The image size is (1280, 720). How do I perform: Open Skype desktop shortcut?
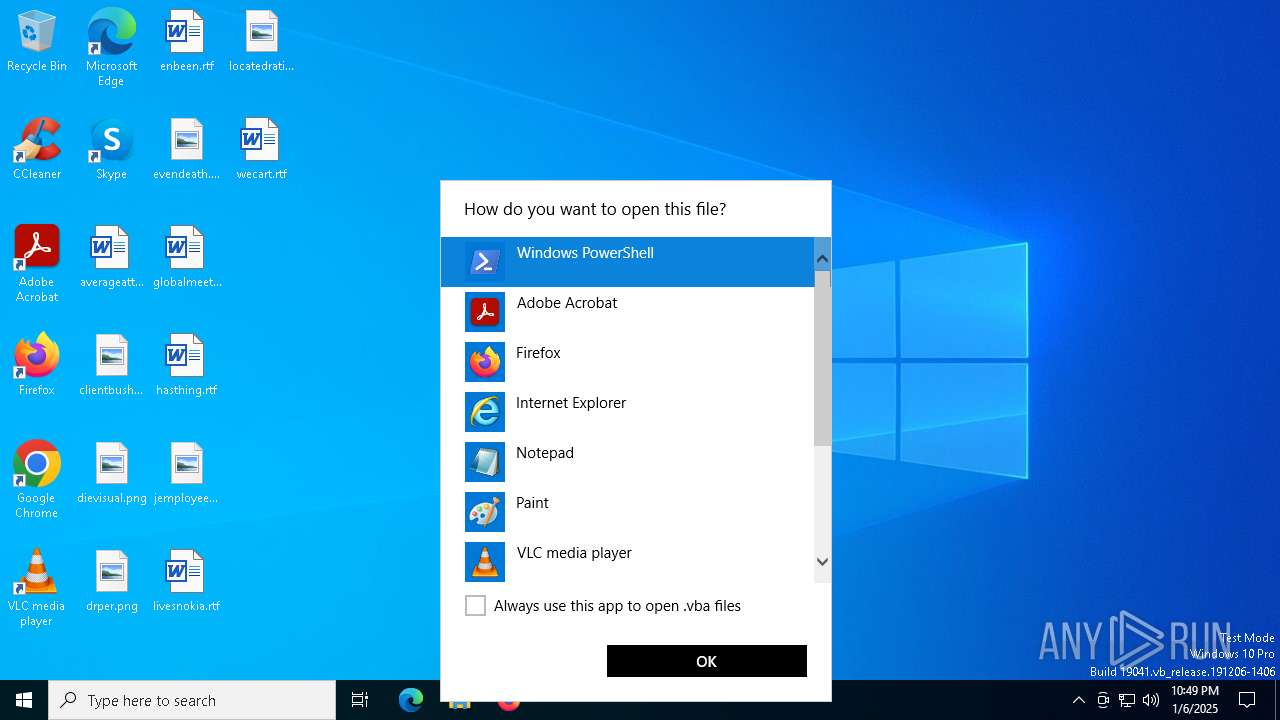[x=111, y=149]
